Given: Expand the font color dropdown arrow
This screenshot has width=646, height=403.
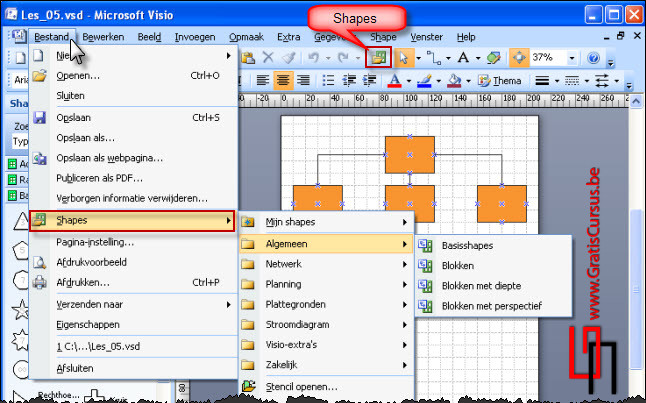Looking at the screenshot, I should click(x=409, y=81).
